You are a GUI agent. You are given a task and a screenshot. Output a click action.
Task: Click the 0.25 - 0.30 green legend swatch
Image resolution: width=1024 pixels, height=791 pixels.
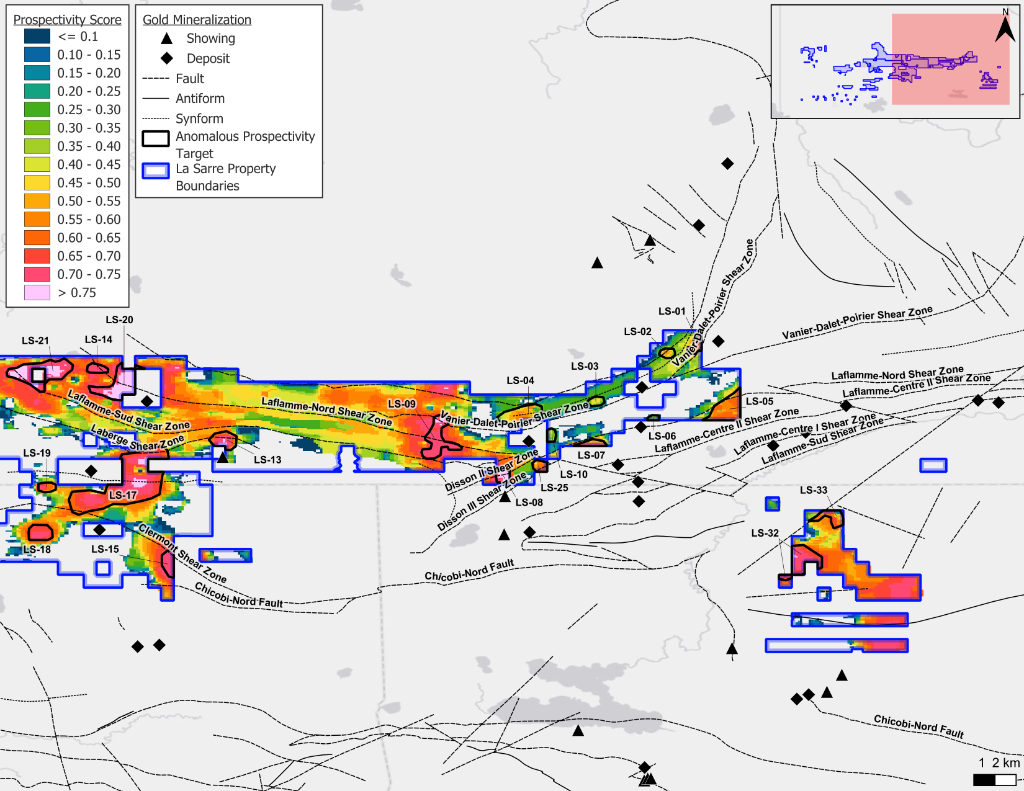tap(37, 110)
